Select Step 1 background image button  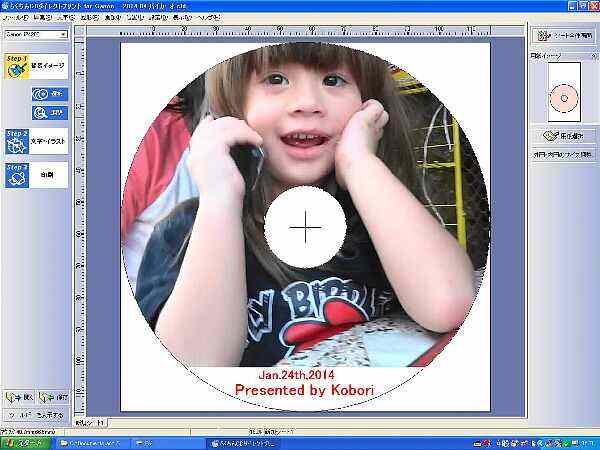click(x=36, y=66)
